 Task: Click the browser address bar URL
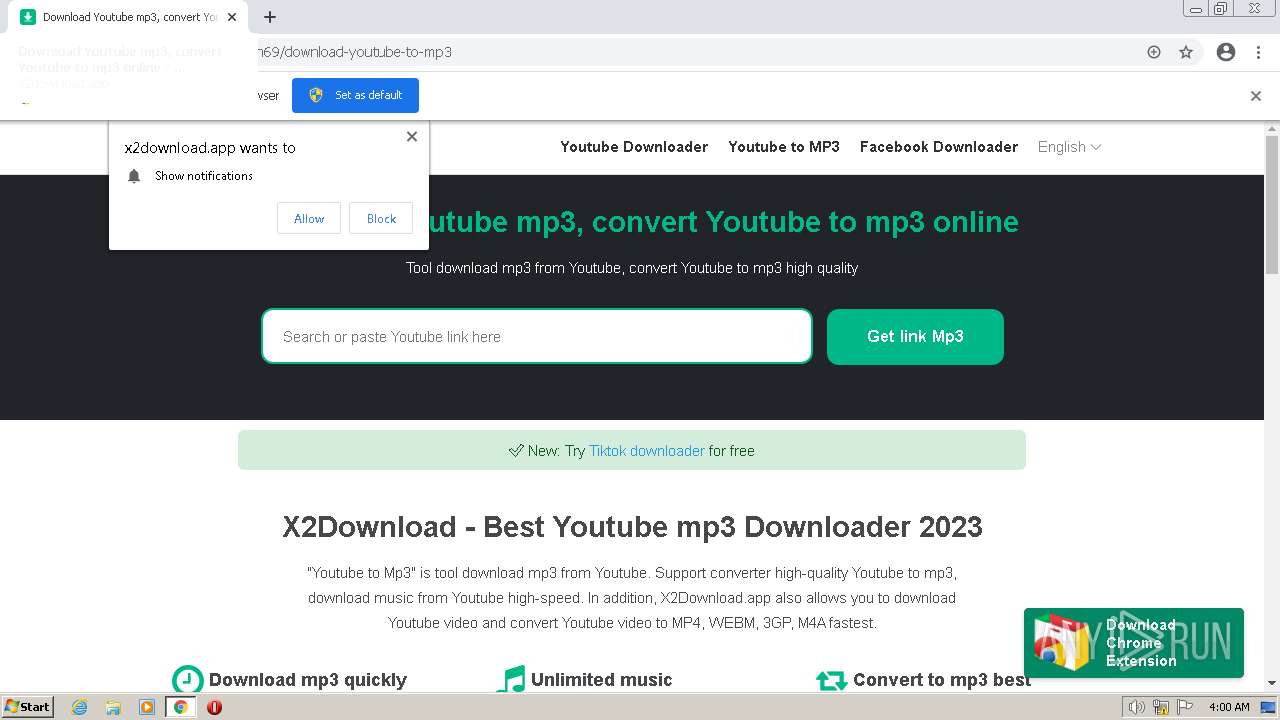click(x=355, y=52)
